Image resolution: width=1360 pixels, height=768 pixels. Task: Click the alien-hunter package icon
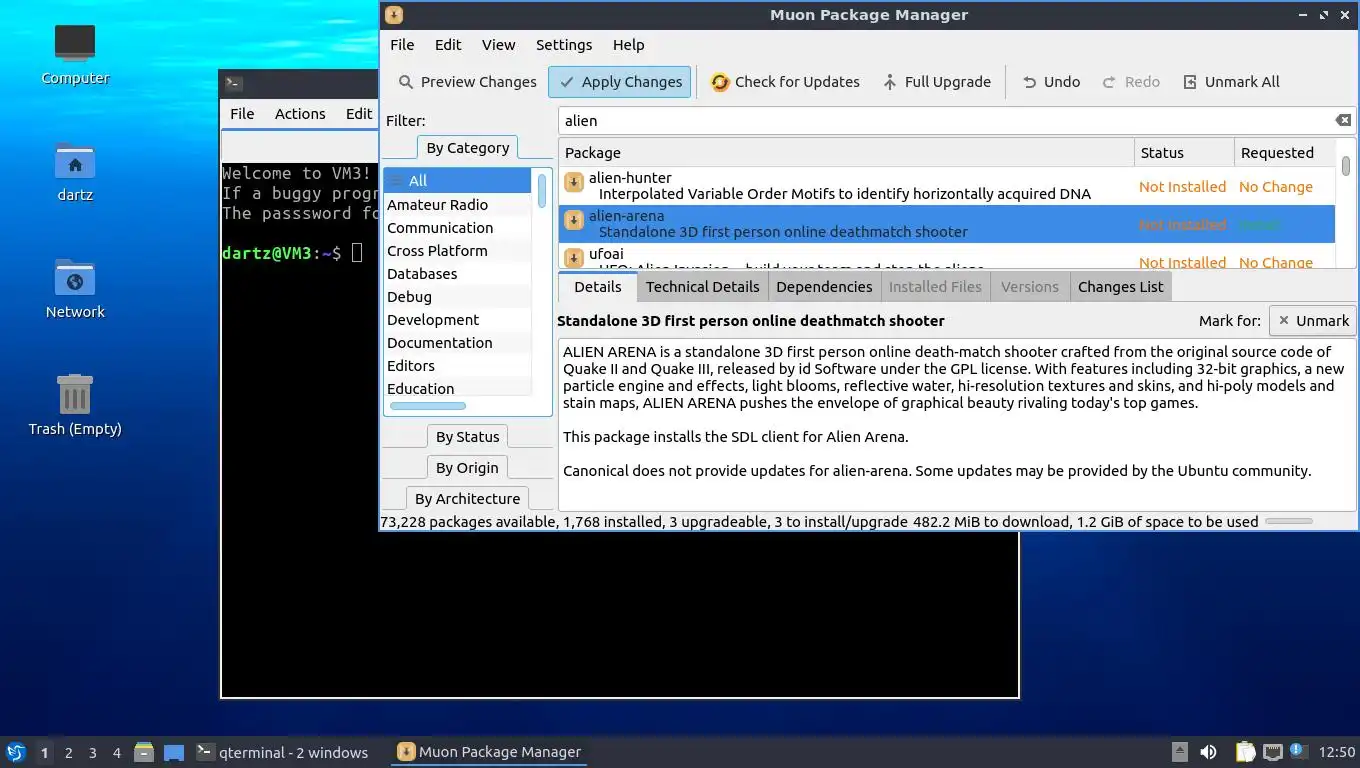[574, 182]
